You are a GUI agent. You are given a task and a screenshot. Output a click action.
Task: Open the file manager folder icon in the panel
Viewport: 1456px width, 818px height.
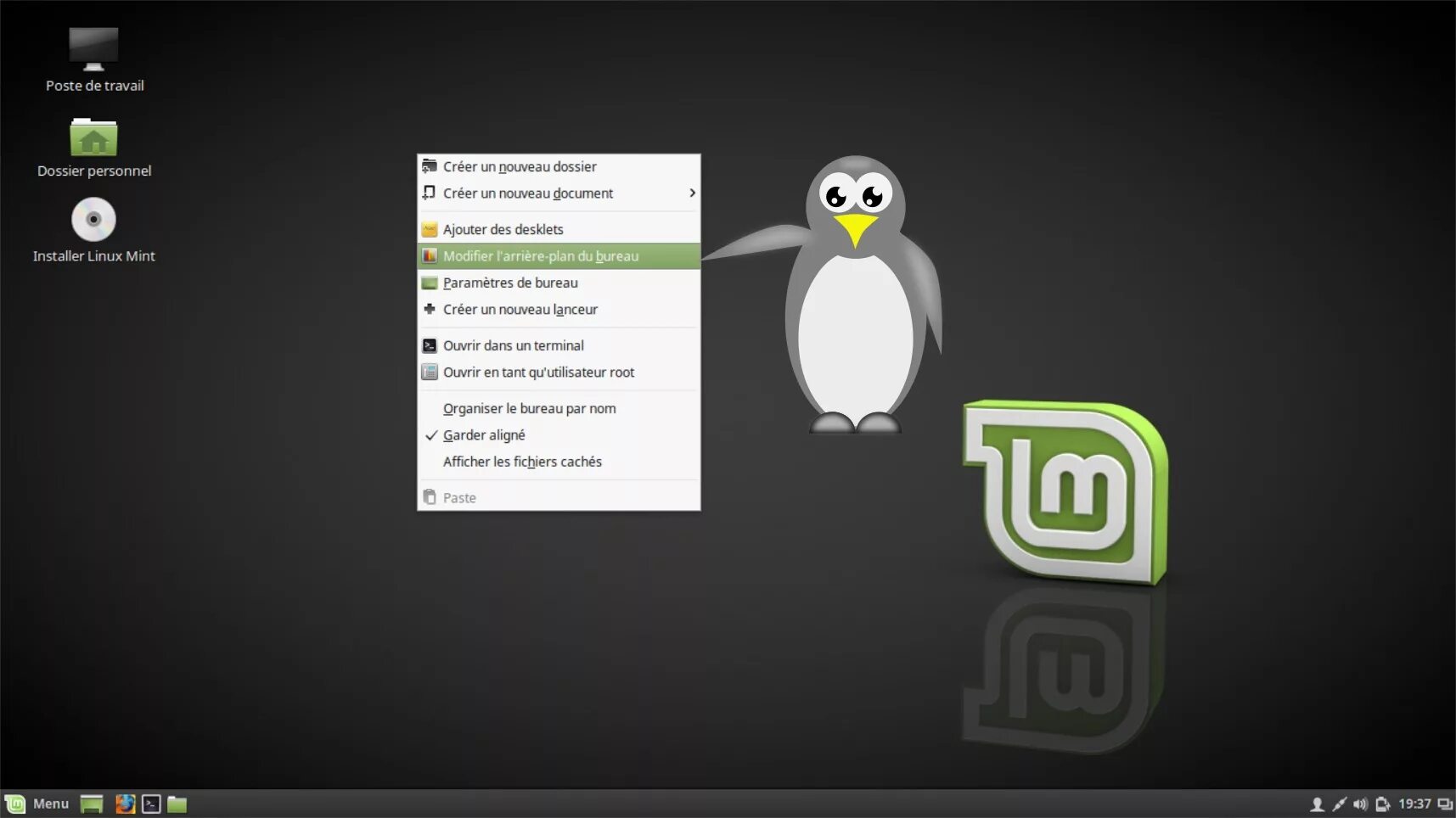click(x=177, y=804)
